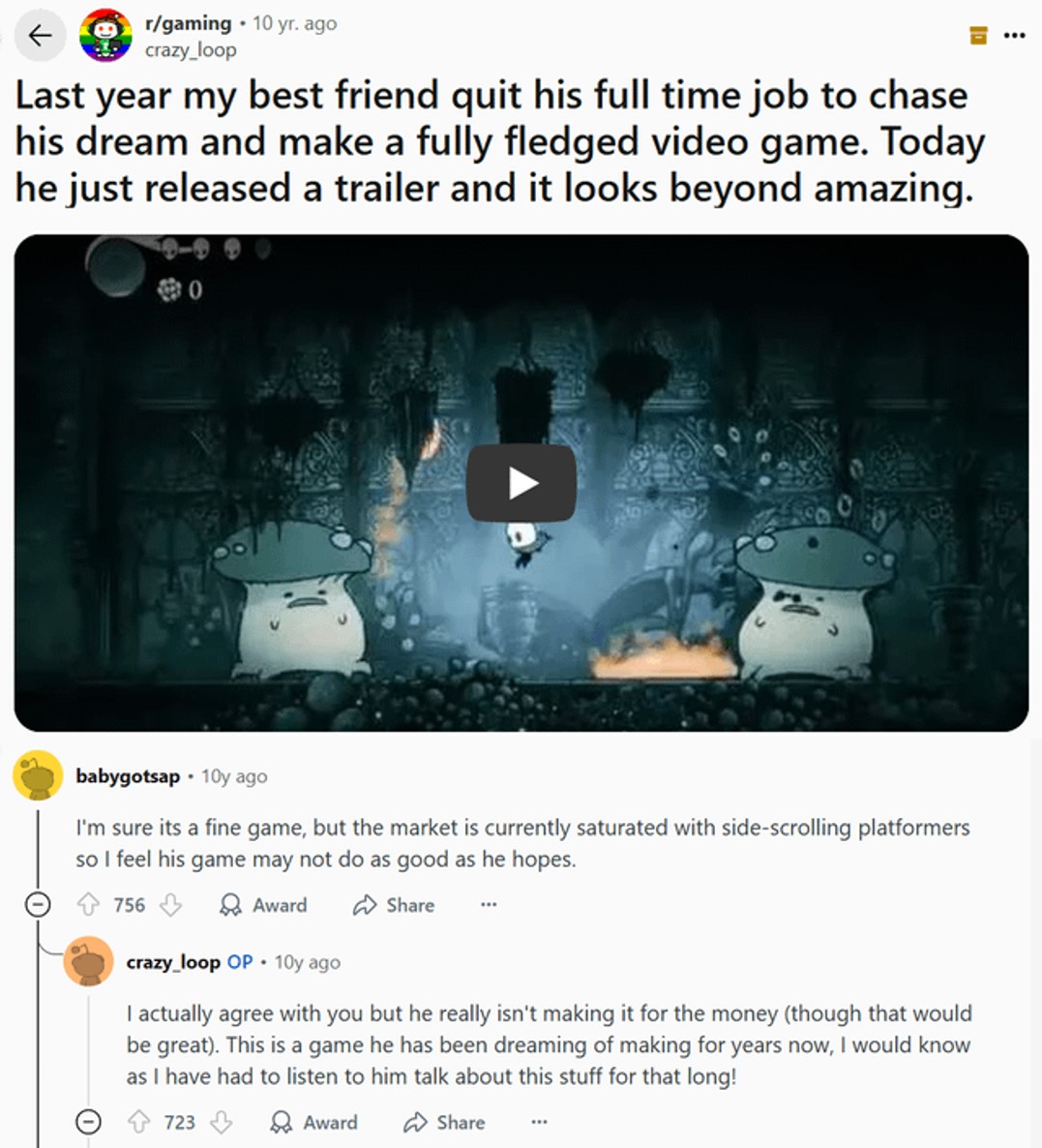The image size is (1042, 1148).
Task: Downvote babygotsap's comment
Action: [170, 905]
